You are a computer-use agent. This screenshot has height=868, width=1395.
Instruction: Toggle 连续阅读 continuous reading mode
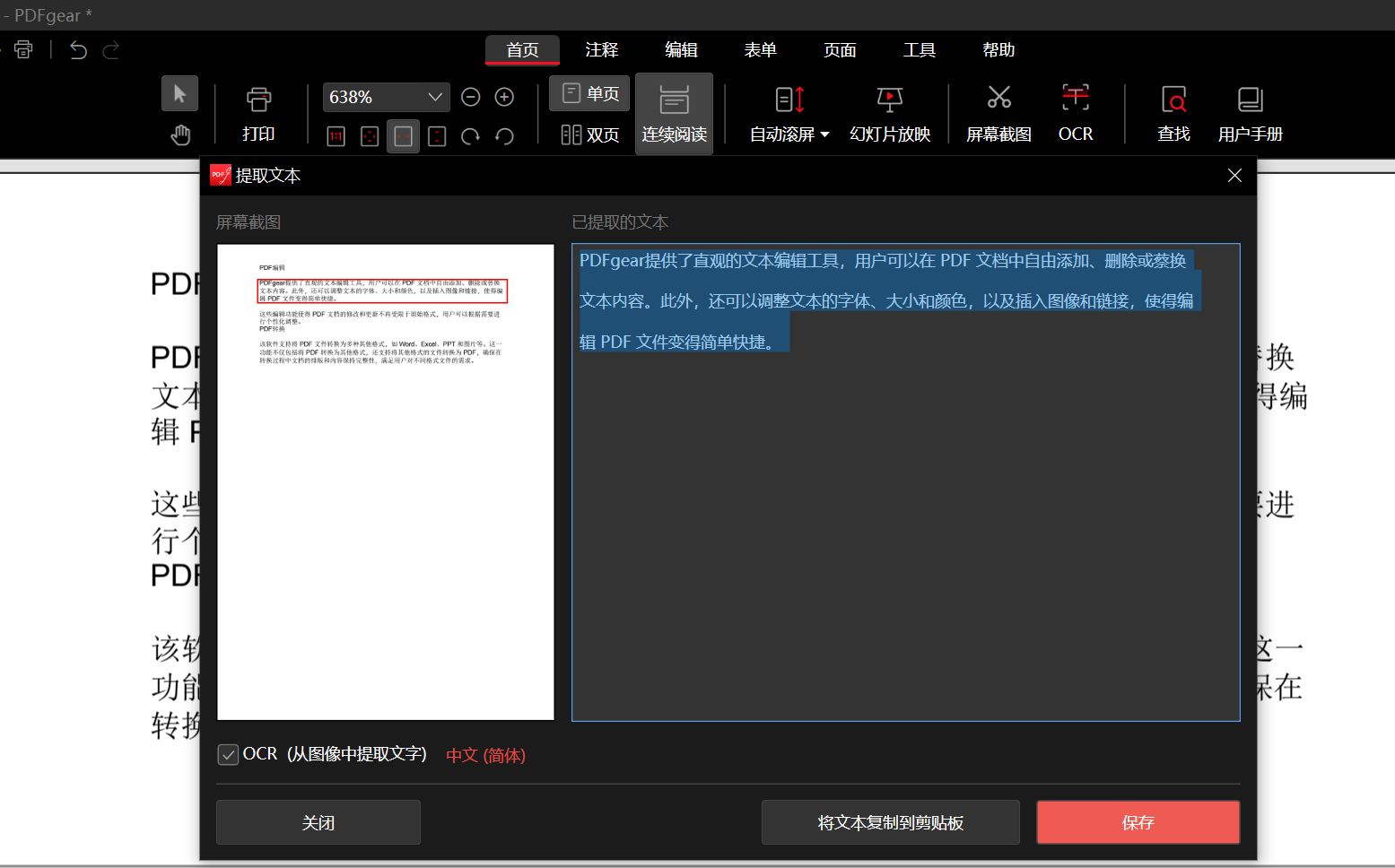click(x=675, y=114)
